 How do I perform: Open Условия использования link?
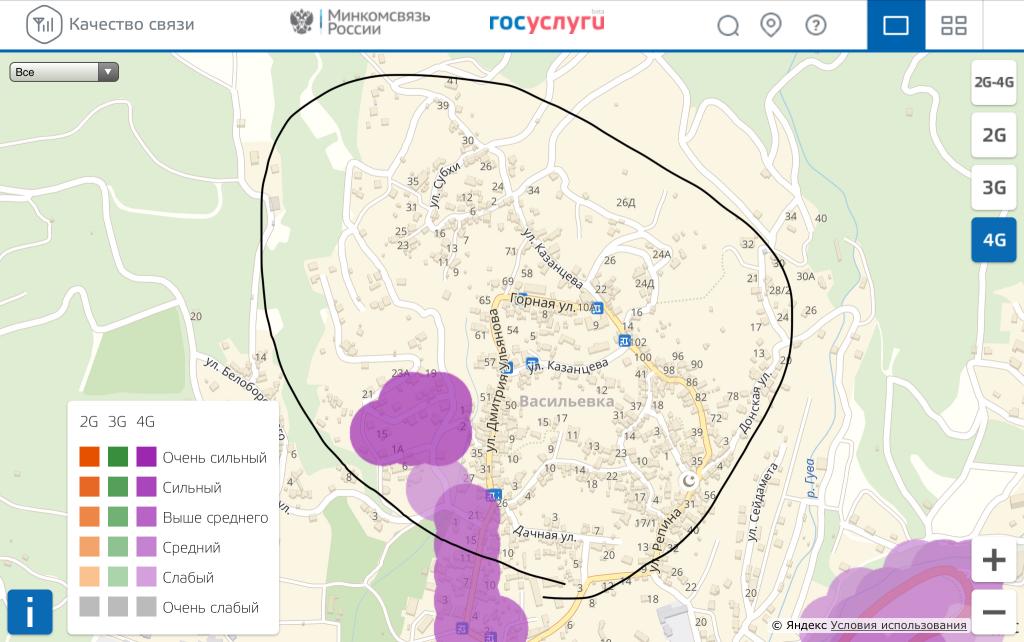[x=898, y=625]
